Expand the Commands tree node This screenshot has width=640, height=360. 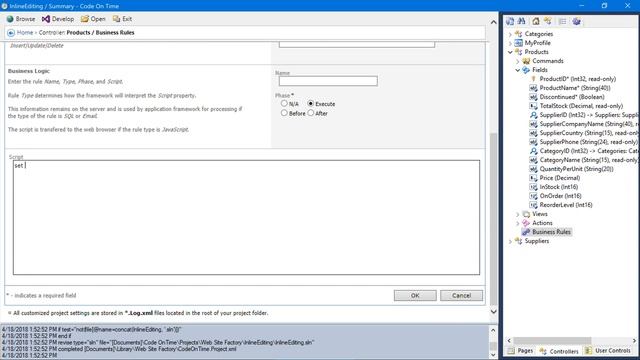pyautogui.click(x=518, y=61)
